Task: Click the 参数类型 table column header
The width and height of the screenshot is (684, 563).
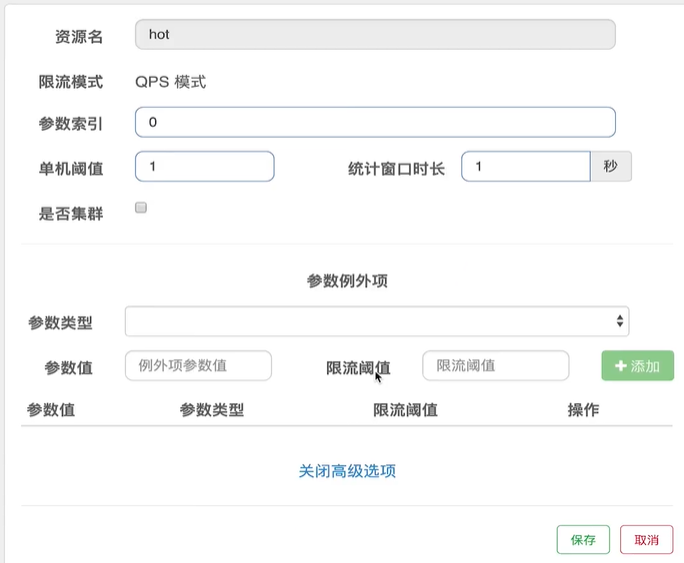Action: point(212,410)
